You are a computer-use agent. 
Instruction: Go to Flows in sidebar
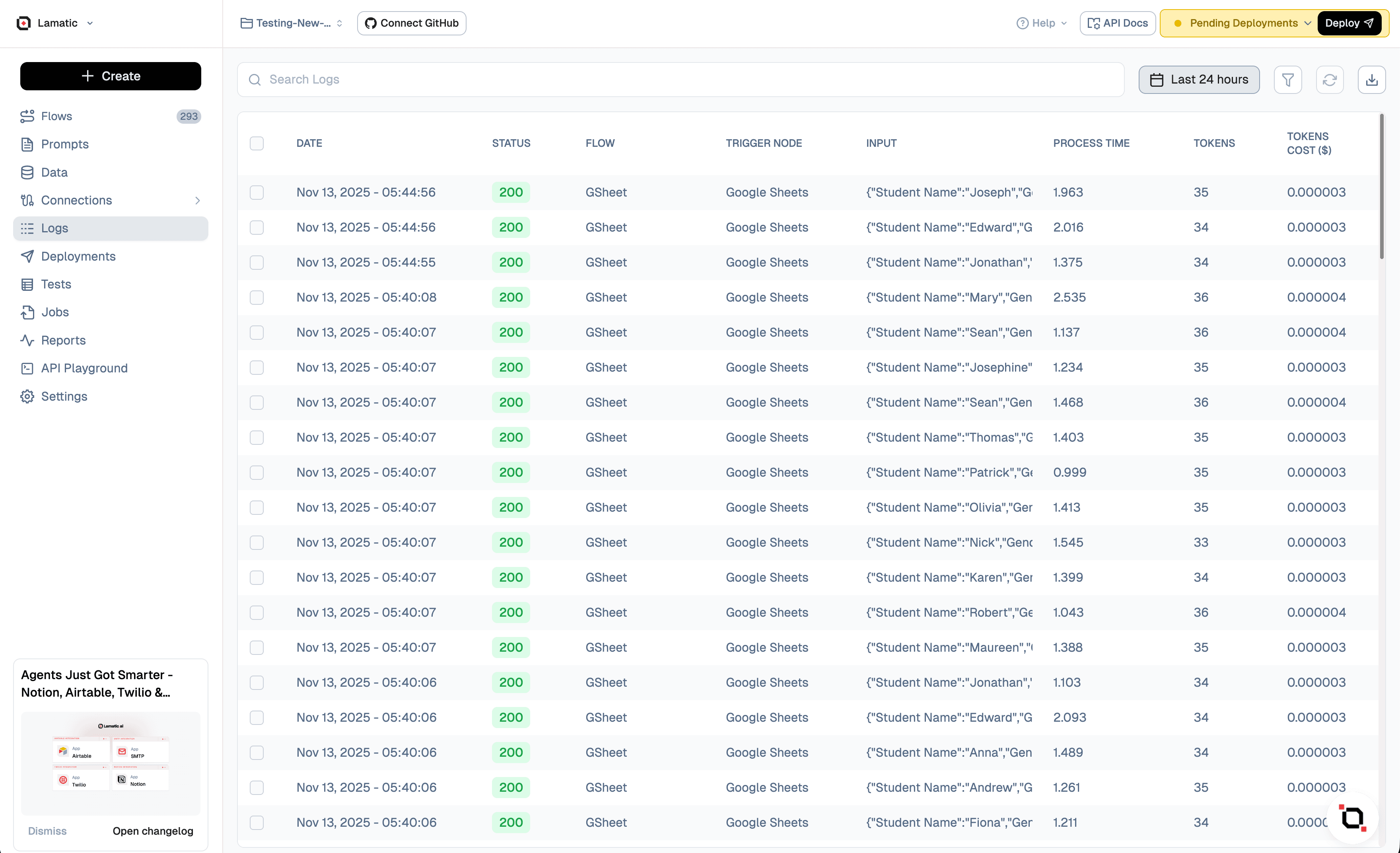pos(56,116)
